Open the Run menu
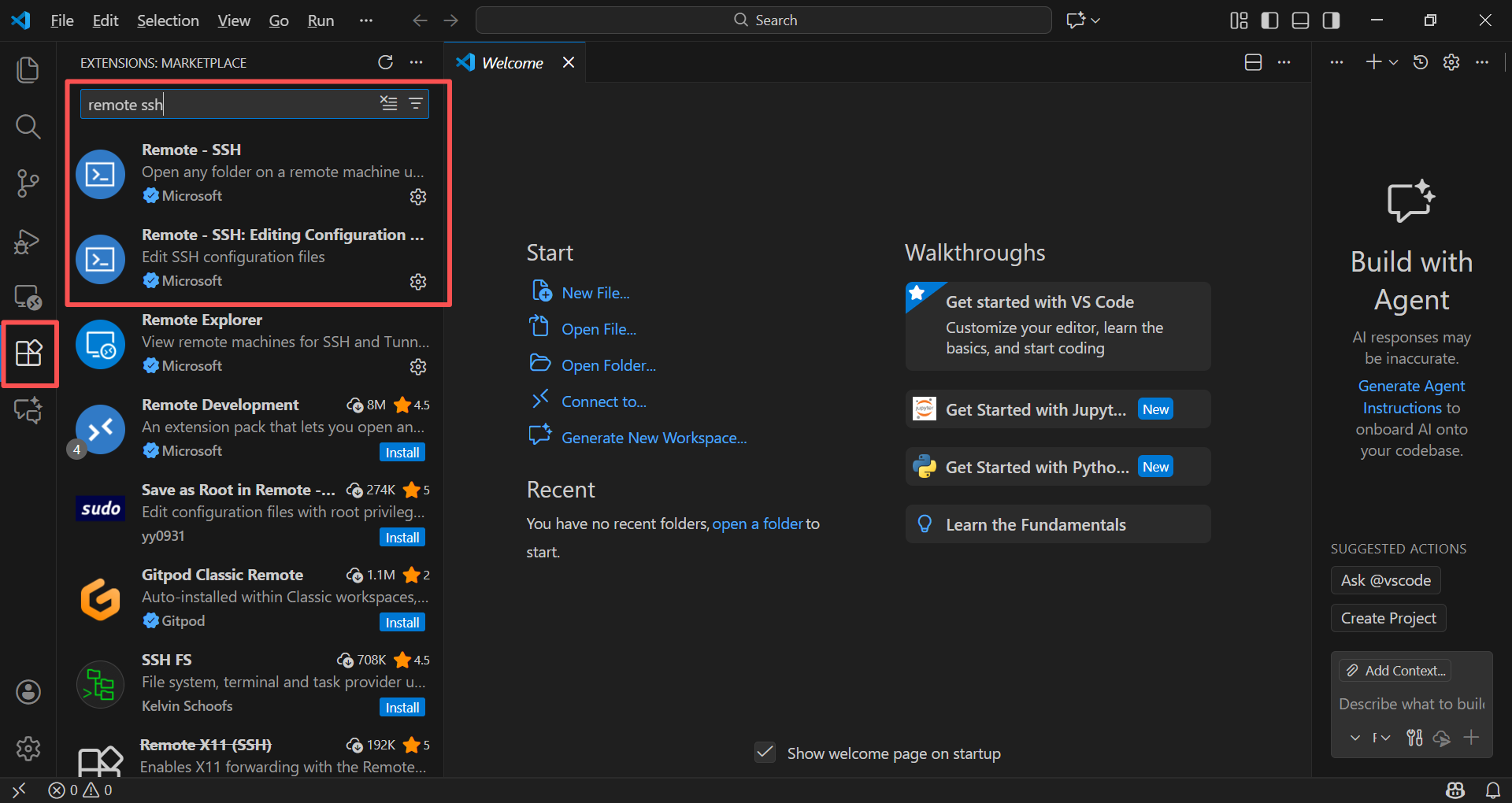Screen dimensions: 1512x803 click(321, 20)
